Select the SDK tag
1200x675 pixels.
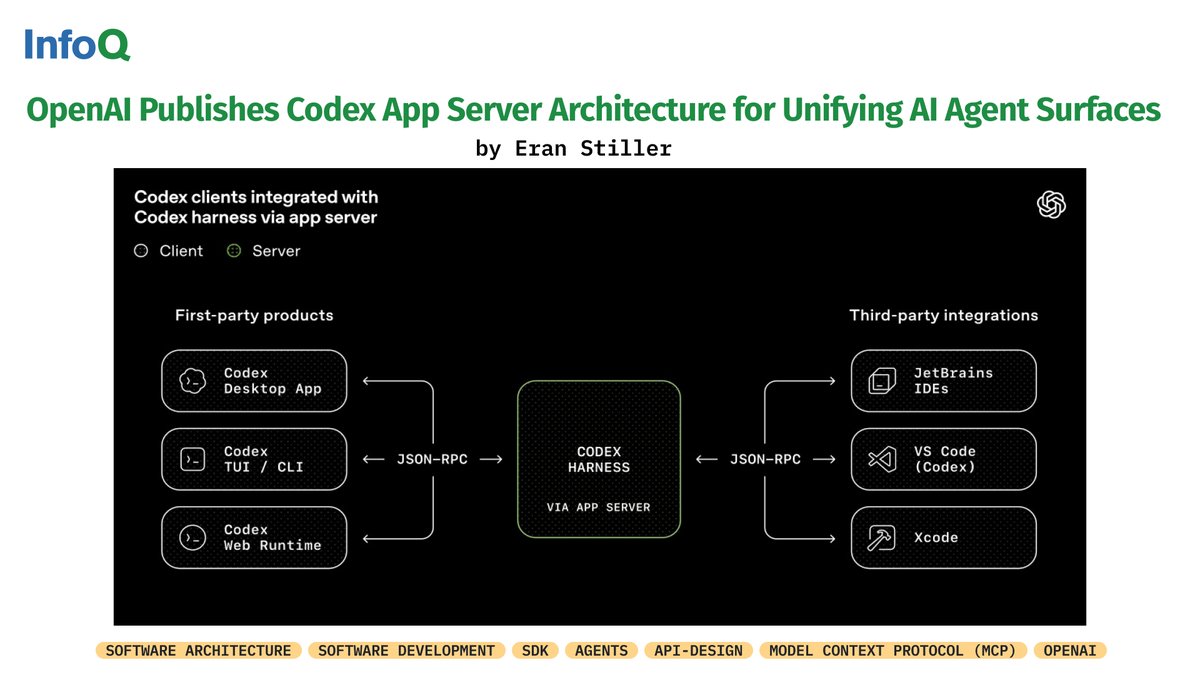[535, 650]
